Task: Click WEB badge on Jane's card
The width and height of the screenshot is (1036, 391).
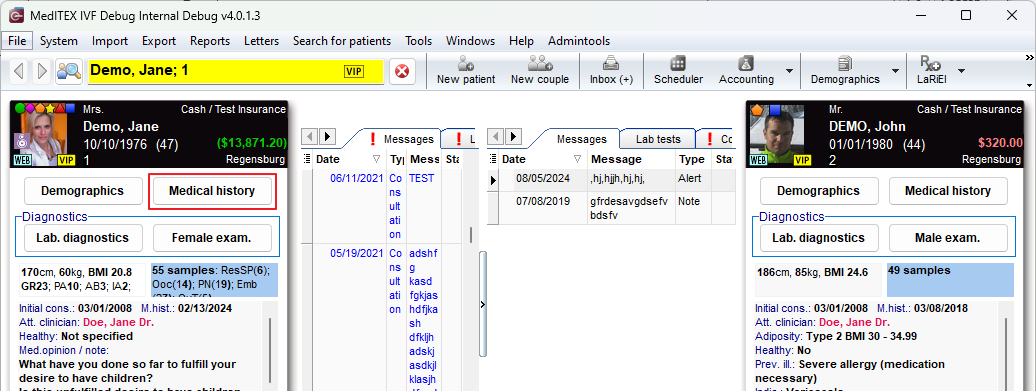Action: point(22,160)
